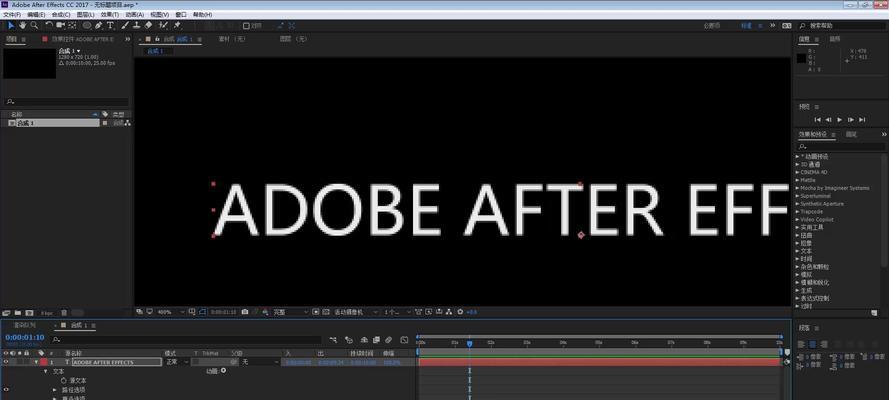This screenshot has width=889, height=400.
Task: Collapse the ADOBE AFTER EFFECTS layer triangle
Action: tap(36, 361)
